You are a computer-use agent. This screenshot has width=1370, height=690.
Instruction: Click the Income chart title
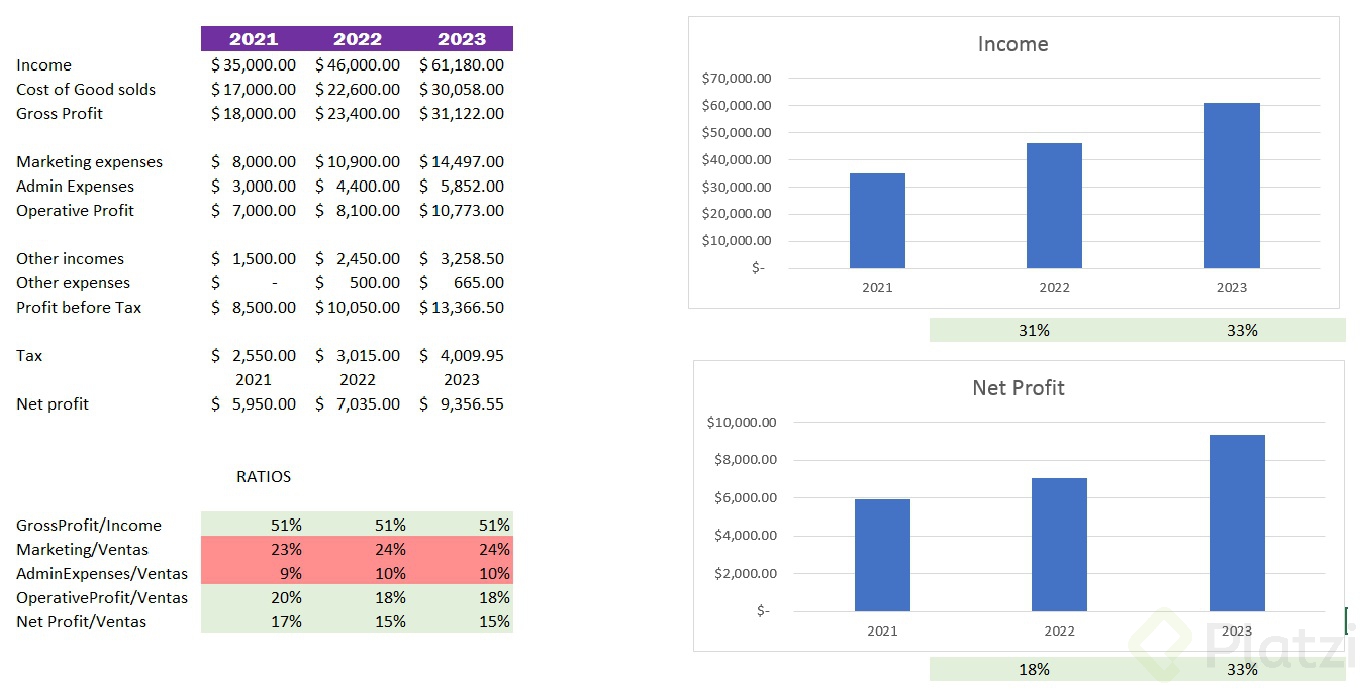tap(1012, 44)
